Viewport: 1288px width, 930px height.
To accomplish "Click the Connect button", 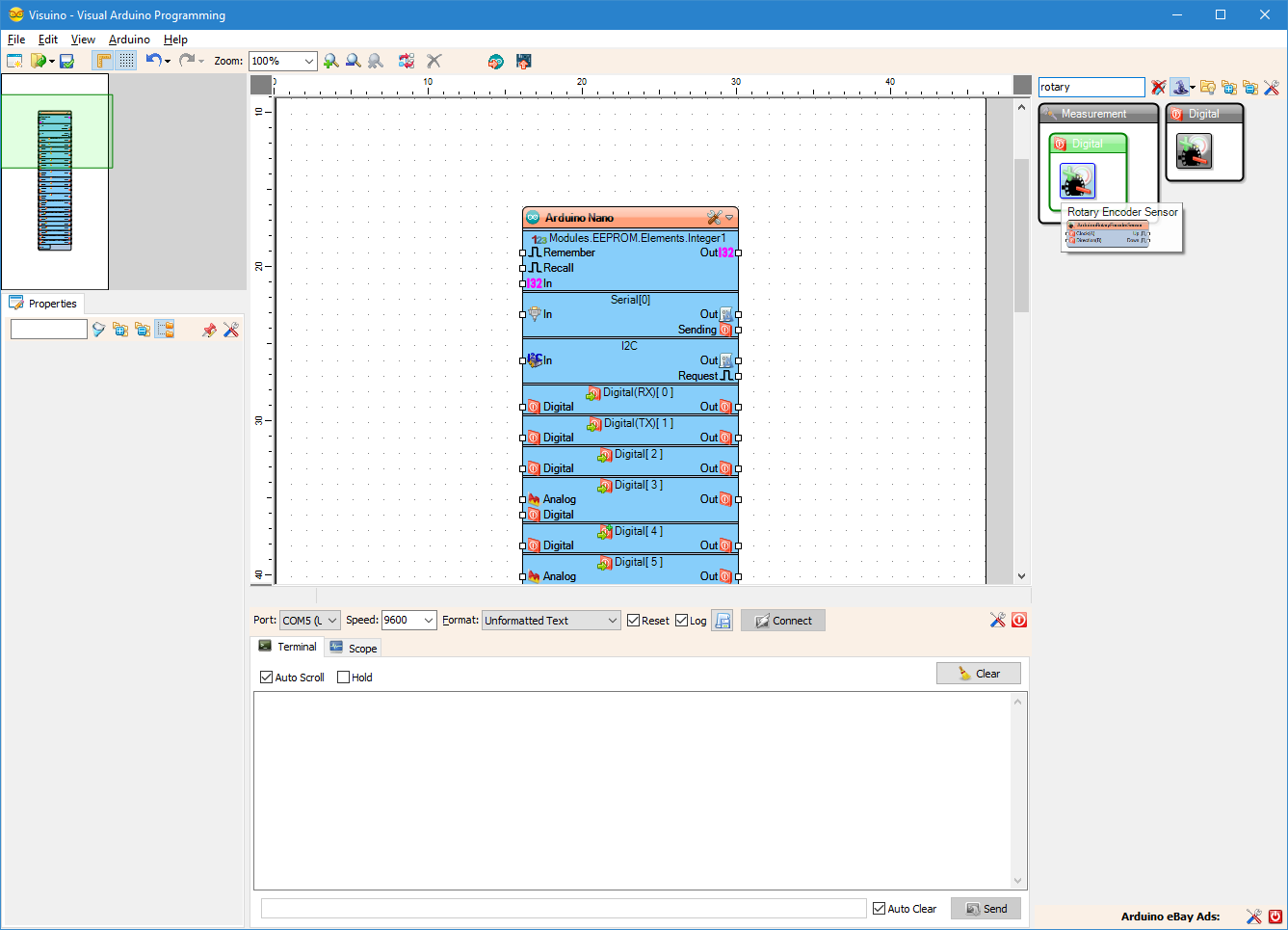I will (783, 621).
